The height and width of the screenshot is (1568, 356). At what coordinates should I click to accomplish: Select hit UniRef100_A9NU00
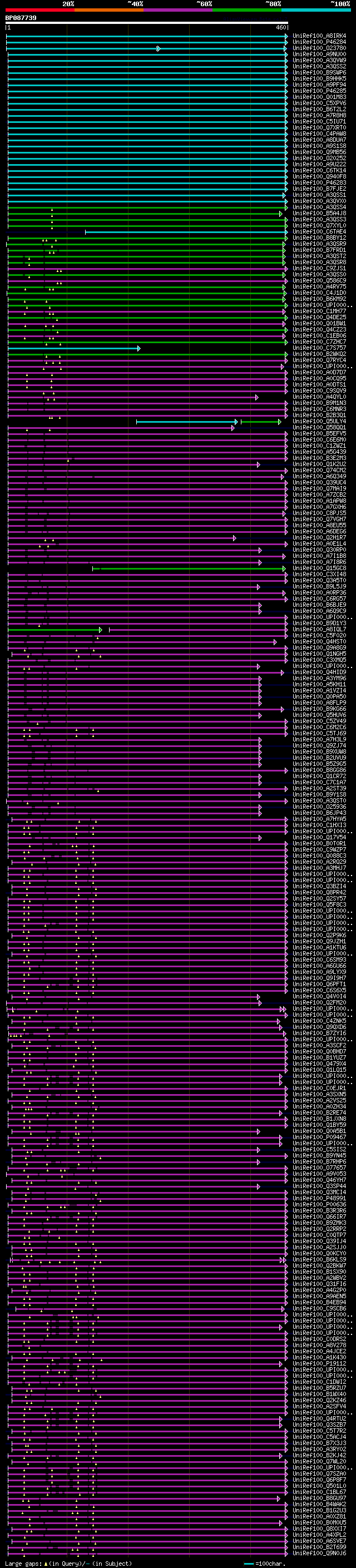pyautogui.click(x=319, y=54)
